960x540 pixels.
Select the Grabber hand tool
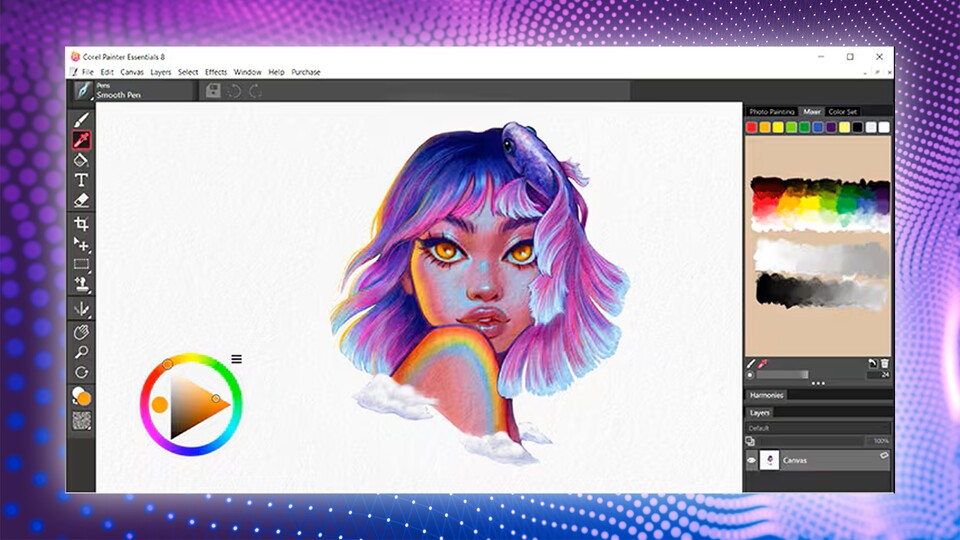pyautogui.click(x=81, y=332)
